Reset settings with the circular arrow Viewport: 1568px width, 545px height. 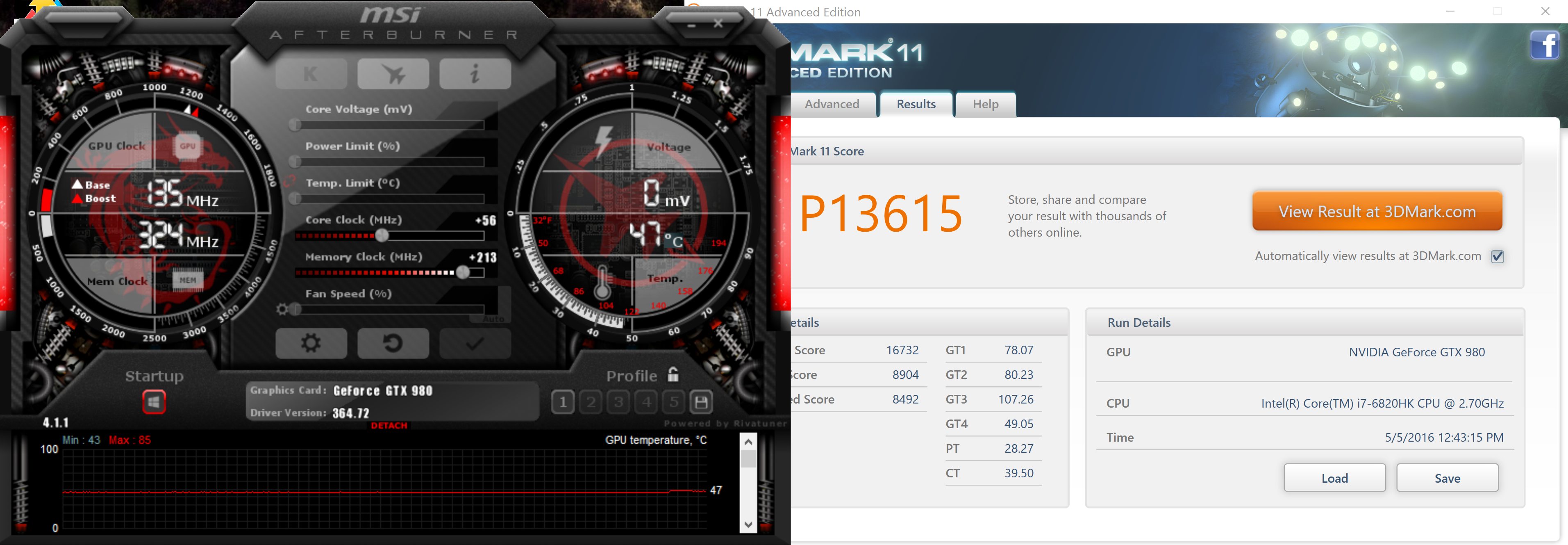coord(393,343)
